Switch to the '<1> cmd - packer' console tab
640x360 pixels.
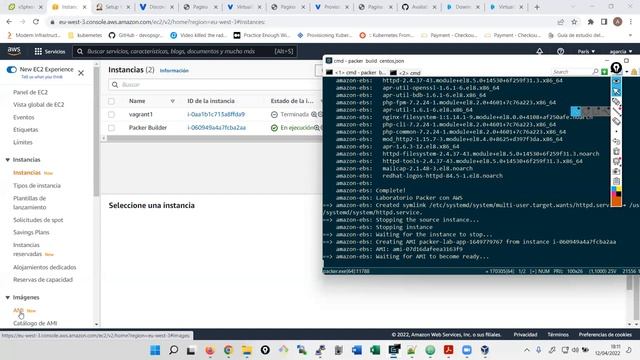coord(355,73)
